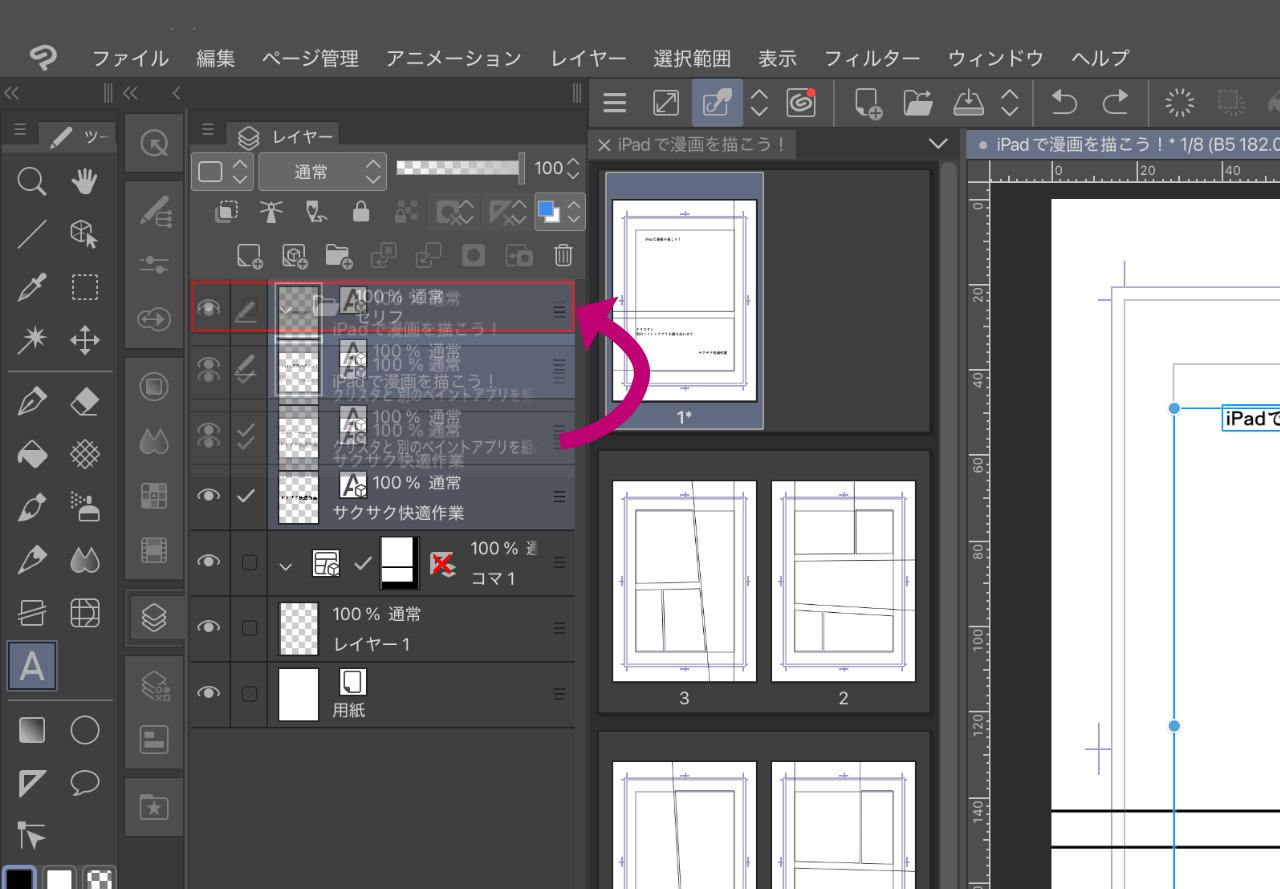Click the Undo arrow in the command bar
Image resolution: width=1280 pixels, height=889 pixels.
pyautogui.click(x=1066, y=102)
